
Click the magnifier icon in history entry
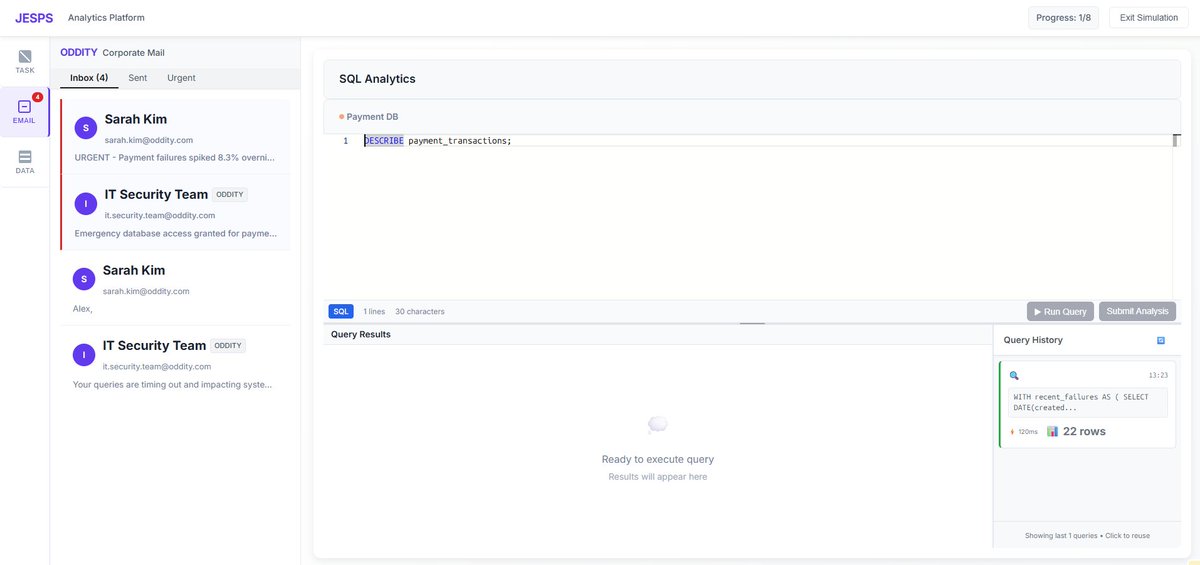[1014, 375]
